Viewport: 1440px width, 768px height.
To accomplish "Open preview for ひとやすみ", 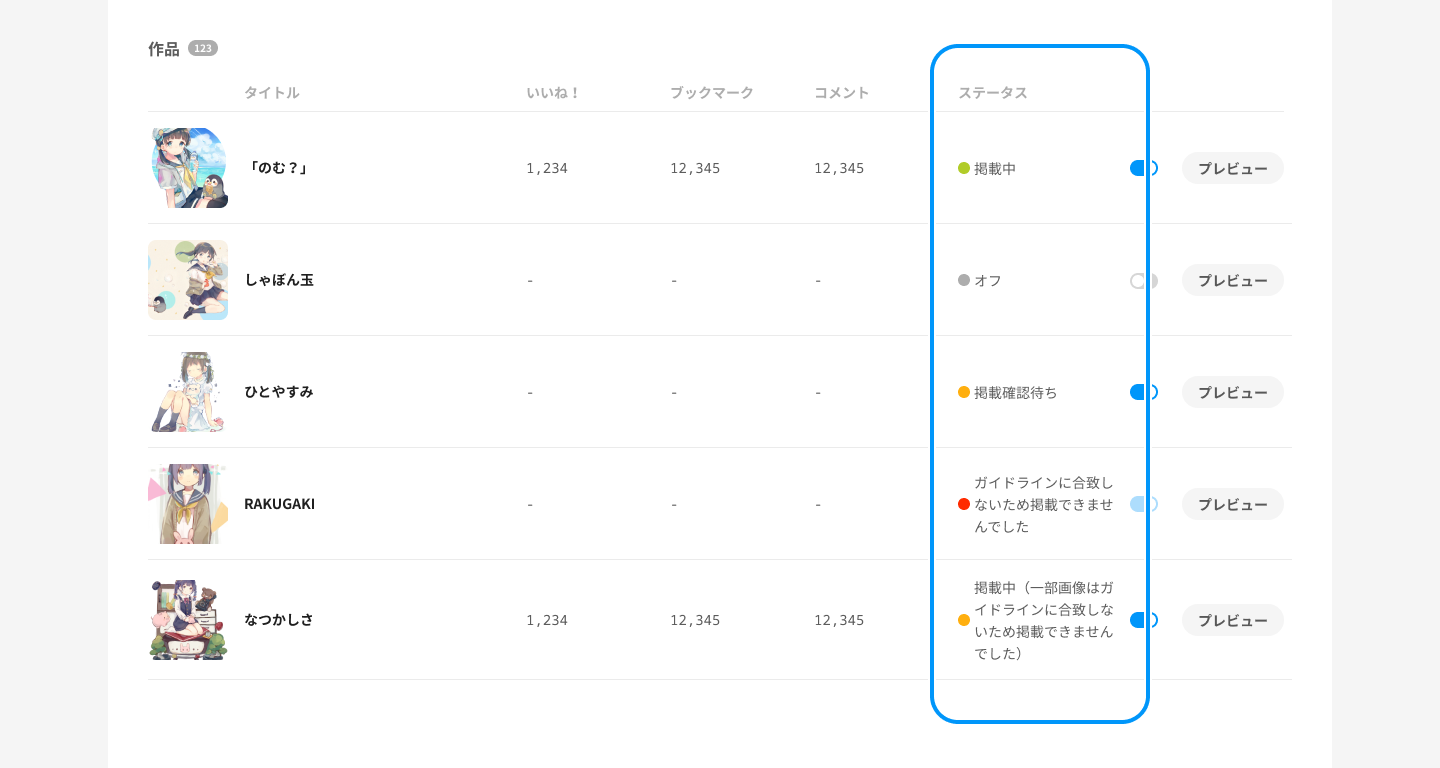I will pos(1232,392).
